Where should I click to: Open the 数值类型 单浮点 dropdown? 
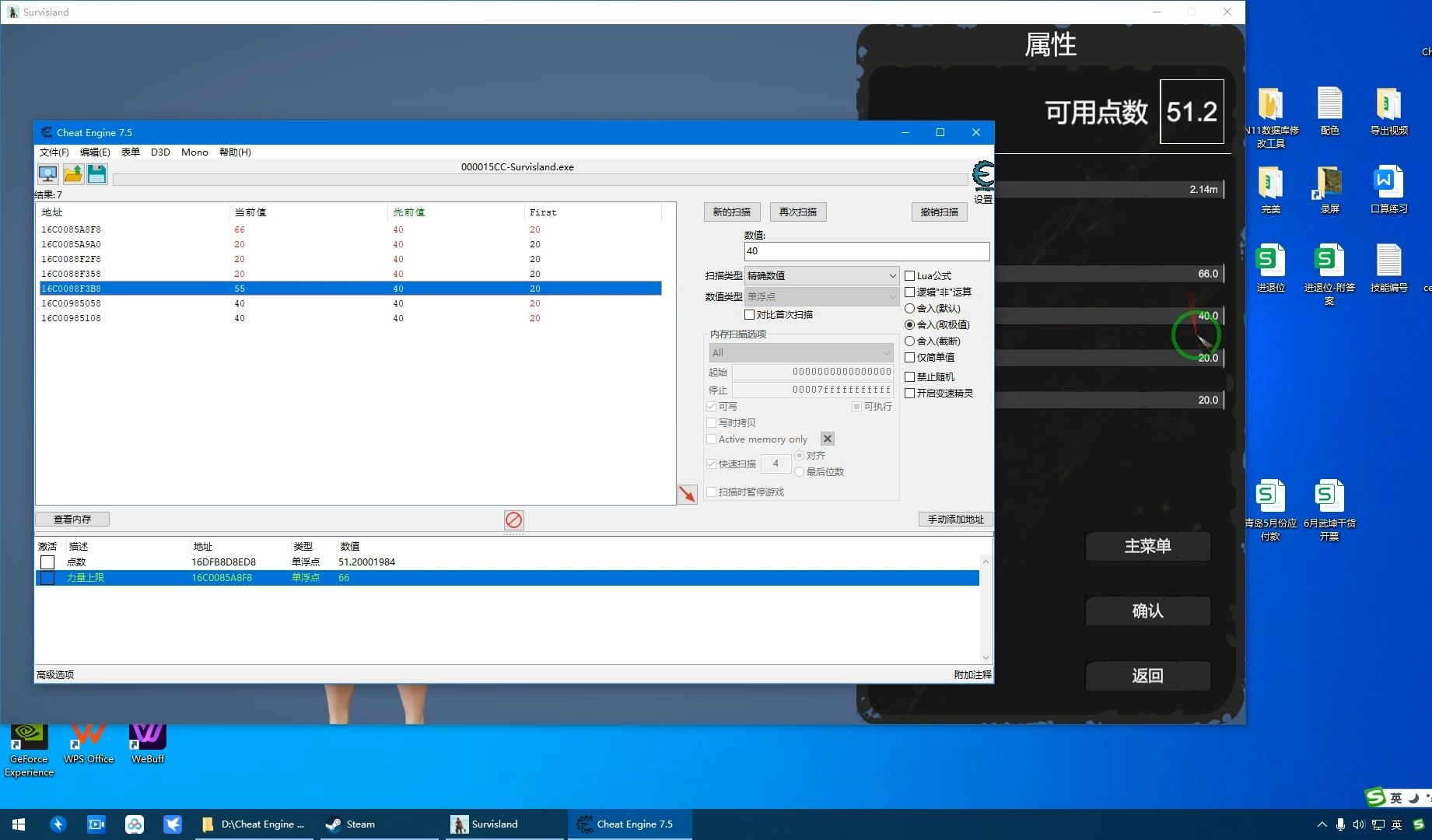pos(821,296)
